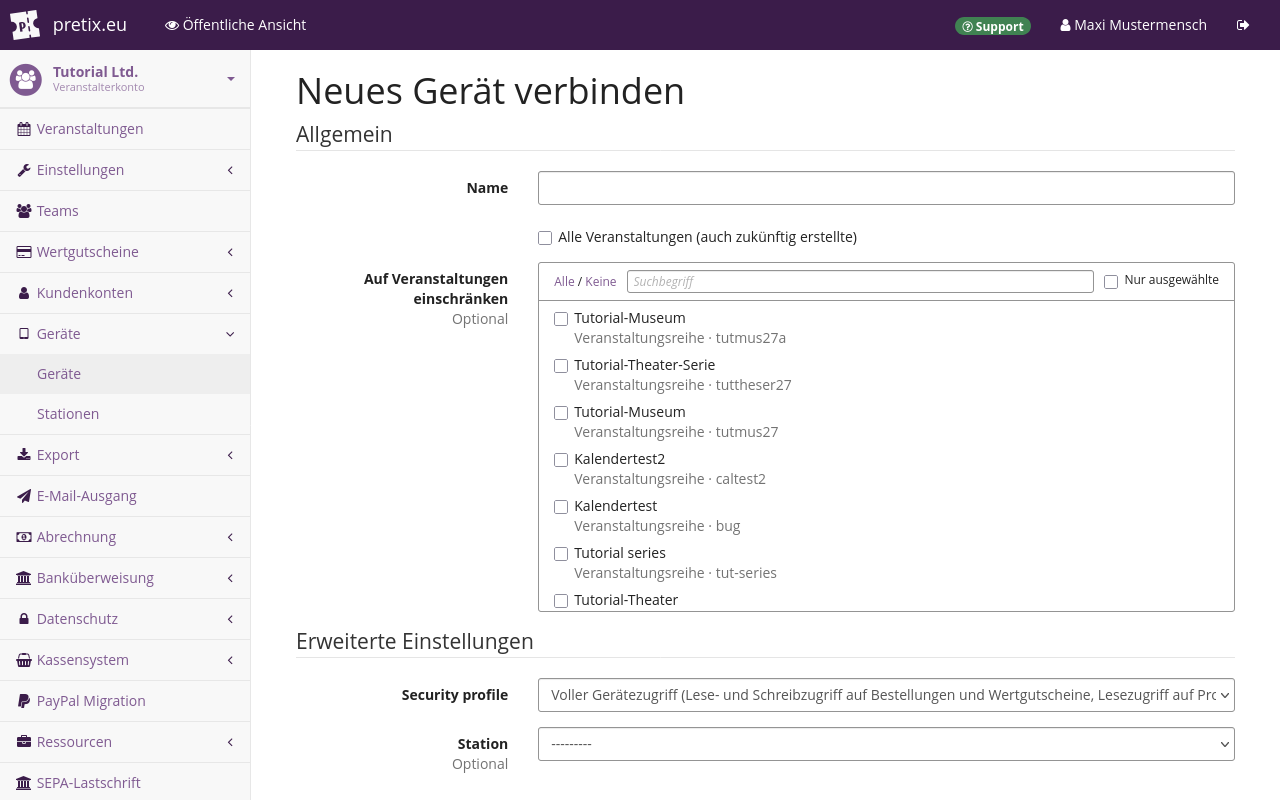Check the Kalendertest bug event checkbox
This screenshot has width=1280, height=800.
(x=561, y=507)
